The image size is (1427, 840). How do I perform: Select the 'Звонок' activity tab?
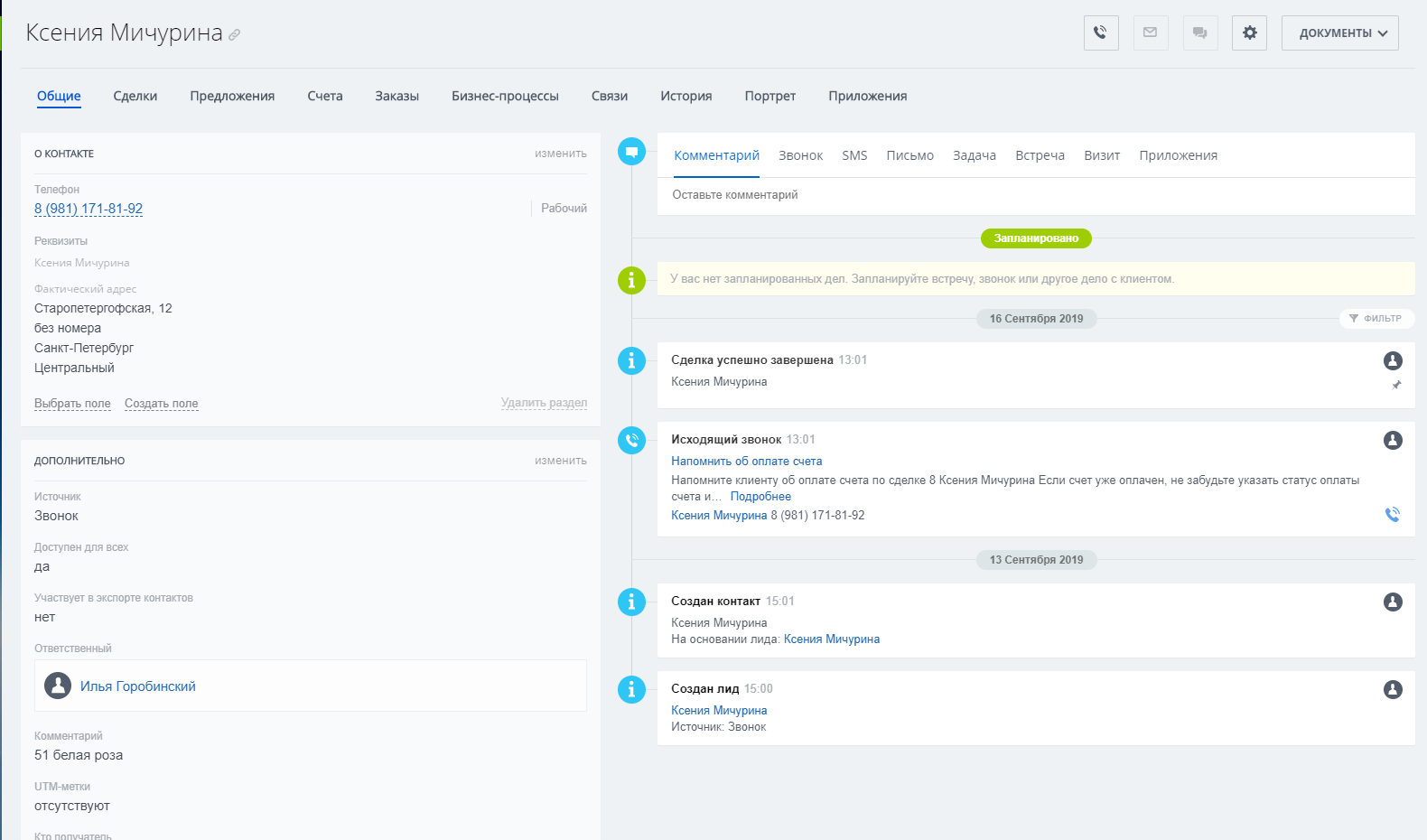tap(800, 155)
